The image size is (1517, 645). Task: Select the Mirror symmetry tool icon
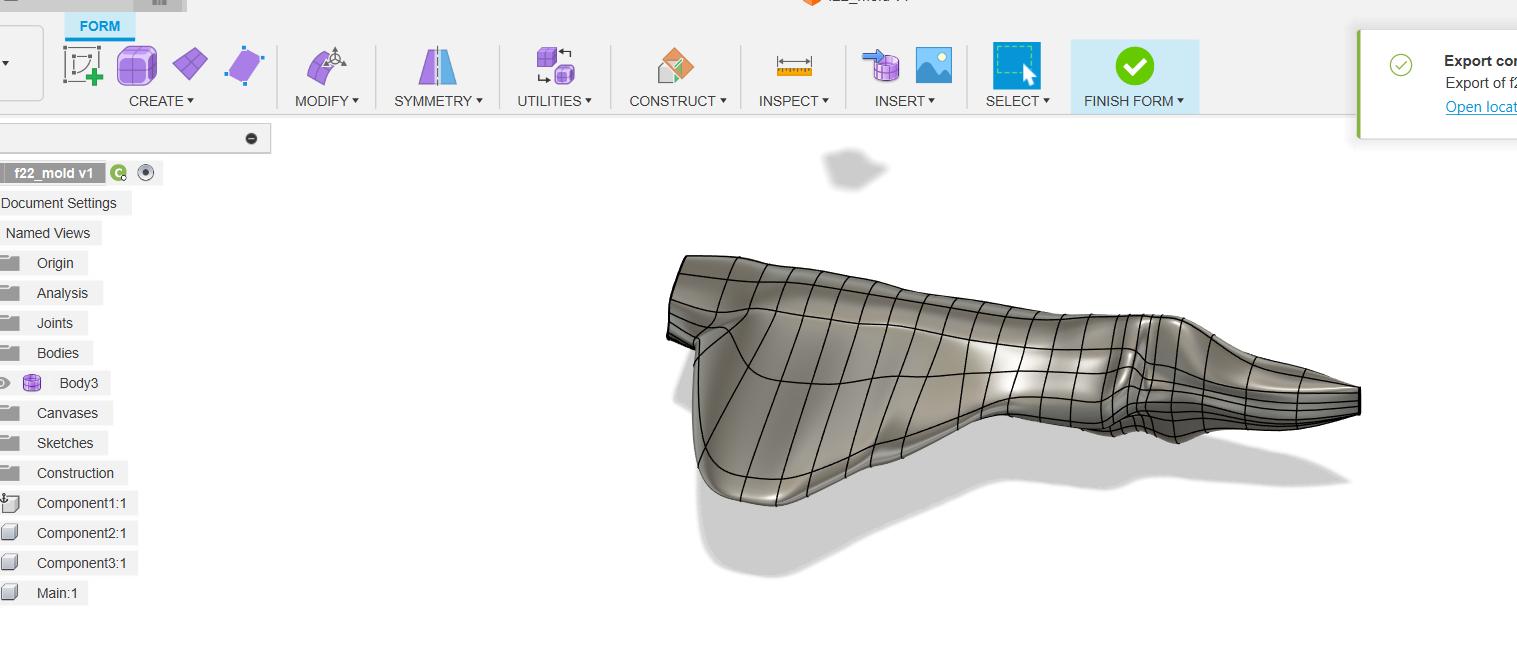(437, 66)
